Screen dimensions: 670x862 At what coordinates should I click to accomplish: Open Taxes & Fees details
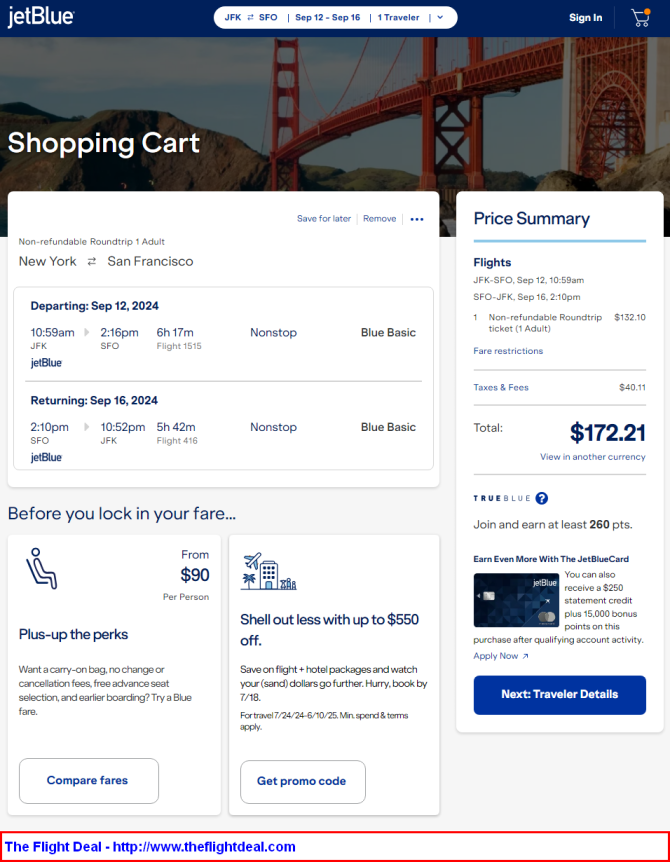point(501,388)
